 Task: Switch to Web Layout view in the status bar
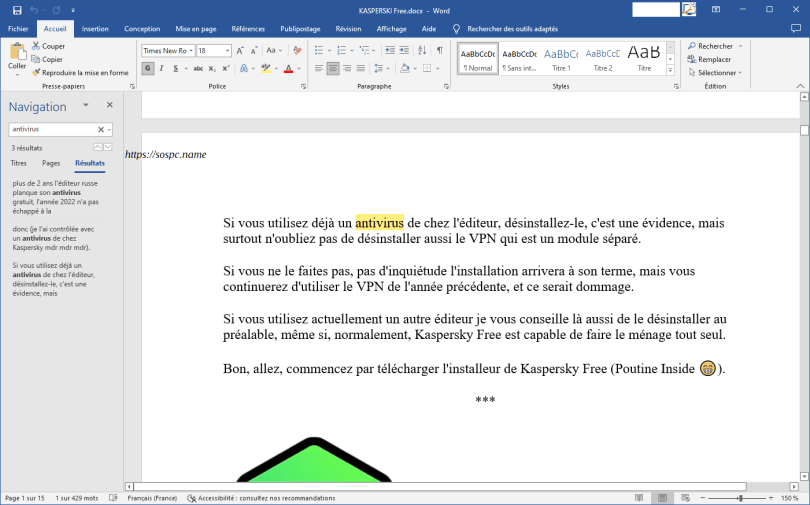(686, 498)
